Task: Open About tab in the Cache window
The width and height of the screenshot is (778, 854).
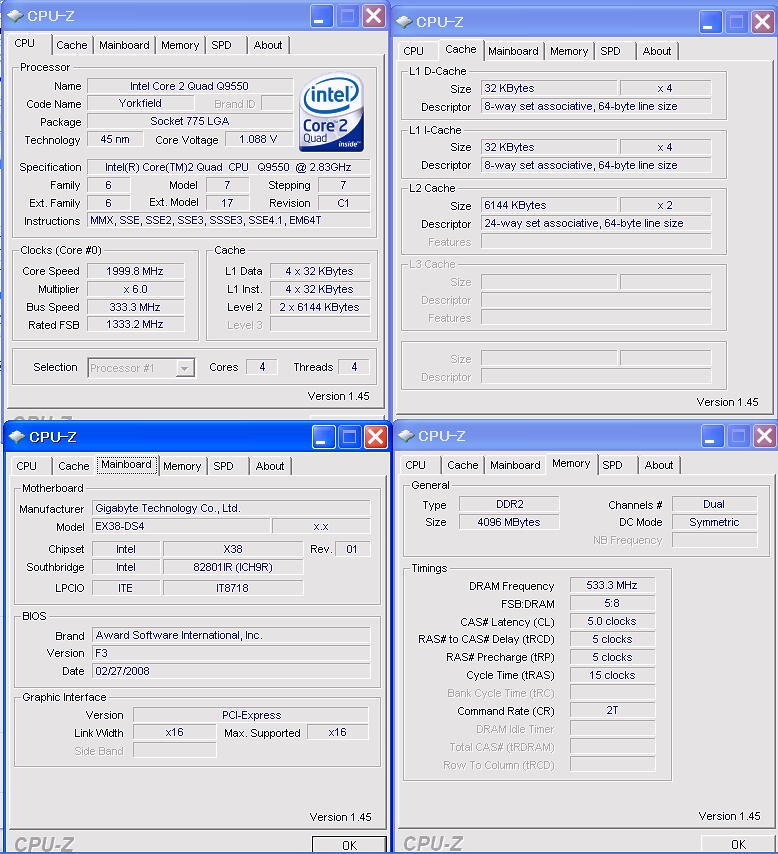Action: pos(657,51)
